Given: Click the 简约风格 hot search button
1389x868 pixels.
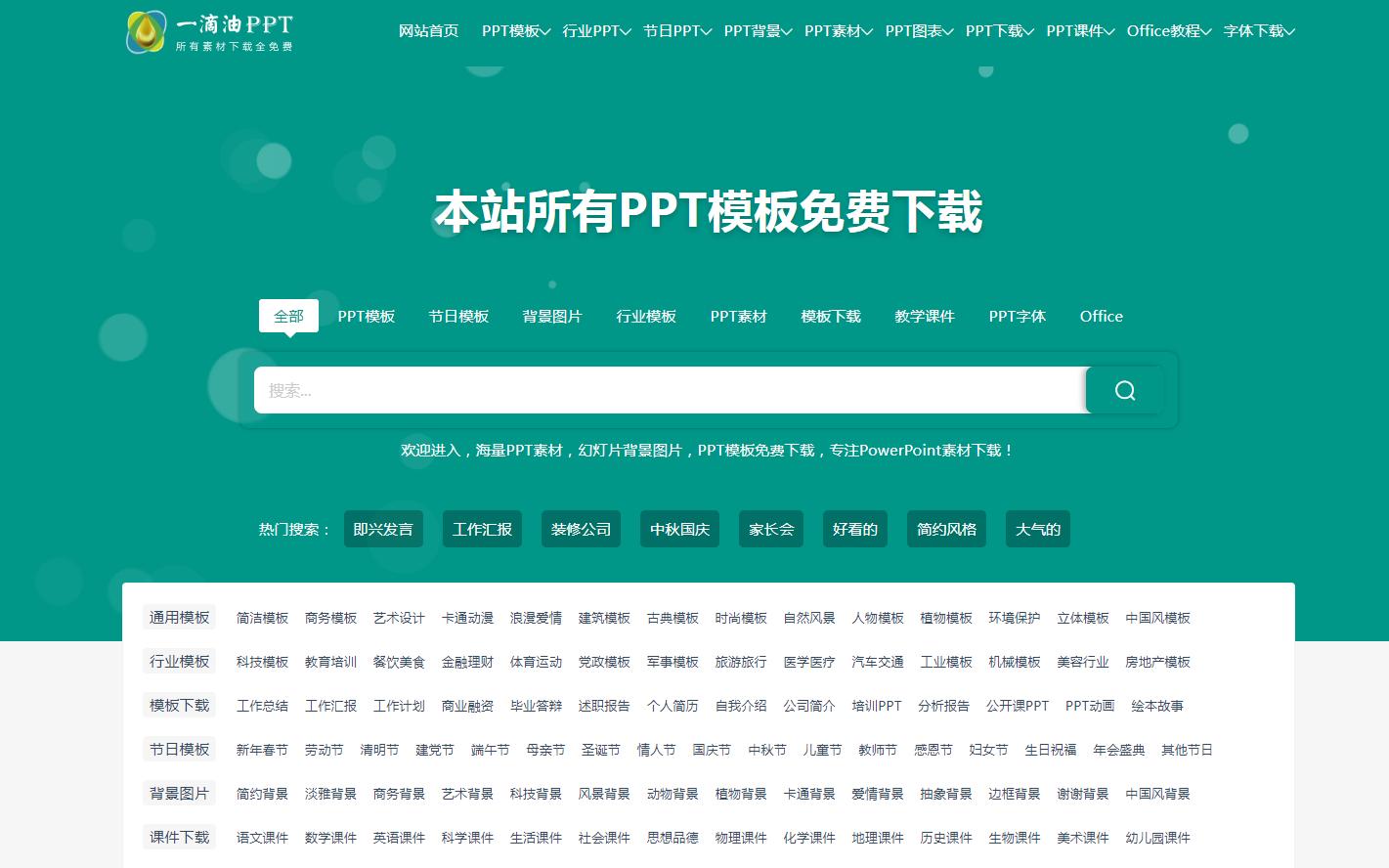Looking at the screenshot, I should tap(945, 529).
